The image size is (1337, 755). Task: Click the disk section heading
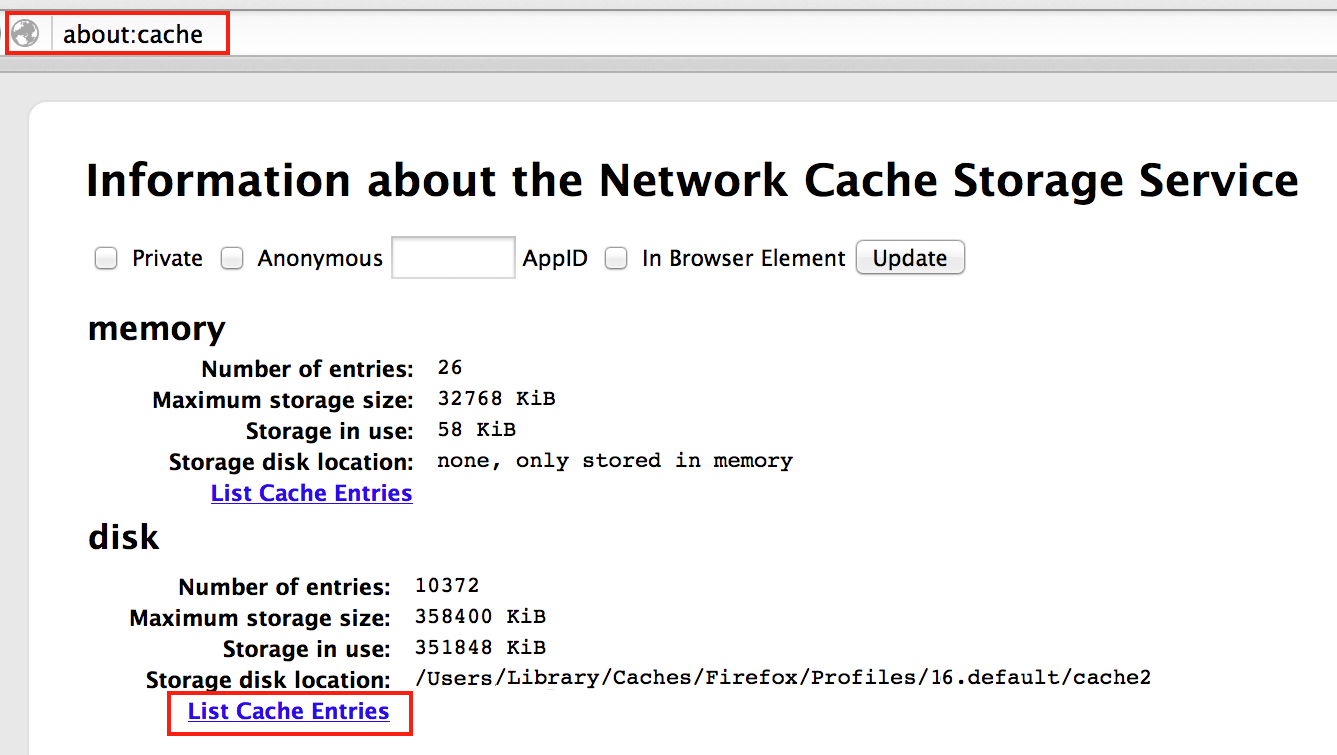122,536
